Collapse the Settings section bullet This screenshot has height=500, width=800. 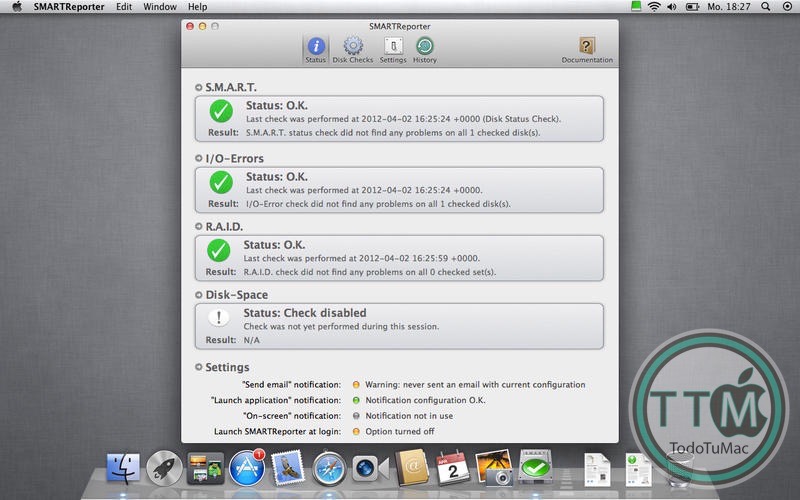(198, 367)
